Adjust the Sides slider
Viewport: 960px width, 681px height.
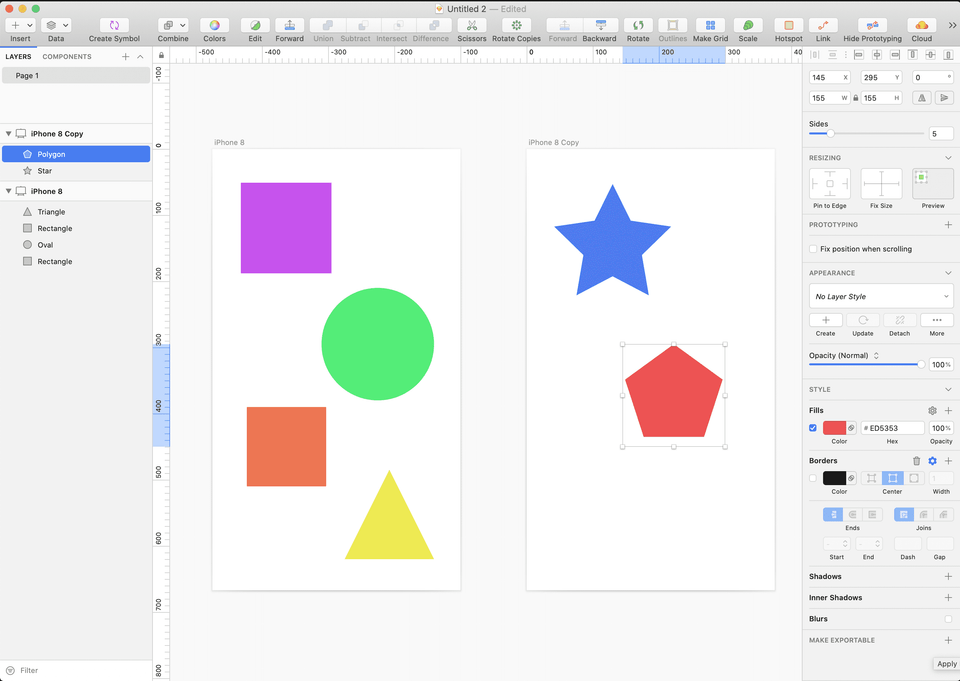coord(831,134)
